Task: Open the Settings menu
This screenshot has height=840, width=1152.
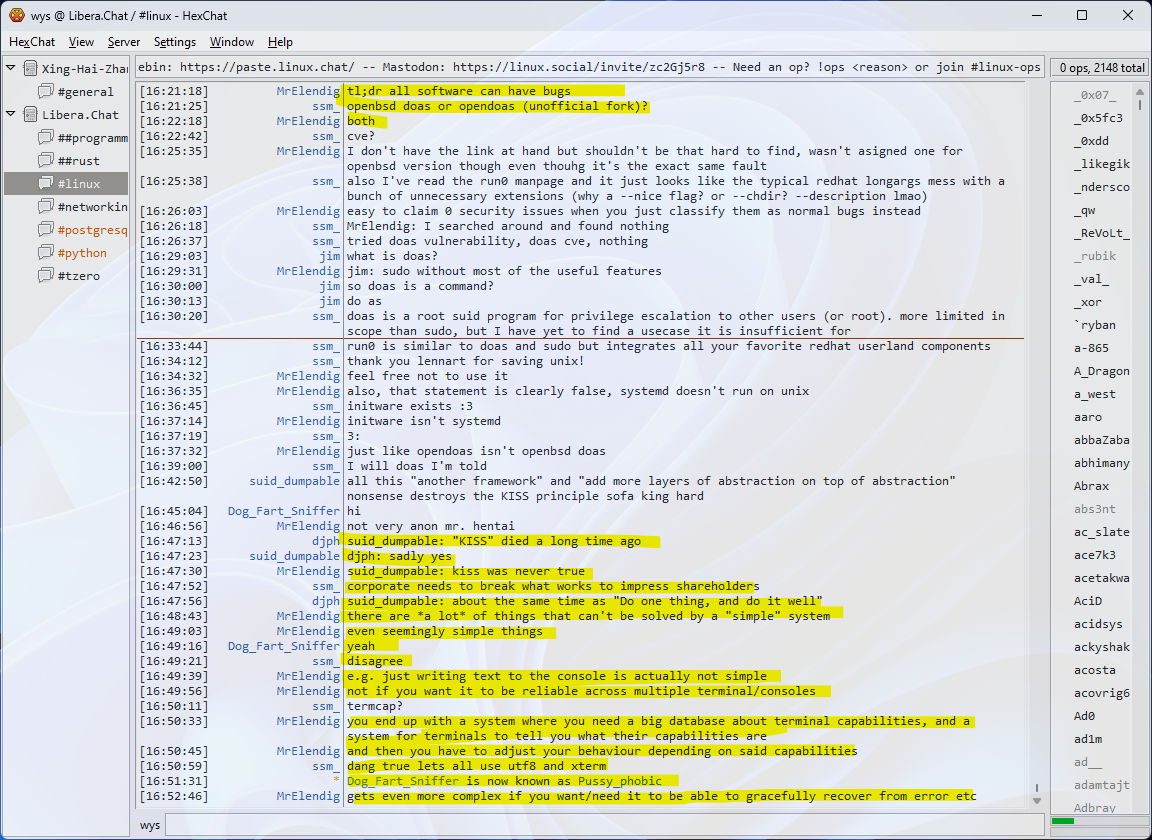Action: [x=175, y=42]
